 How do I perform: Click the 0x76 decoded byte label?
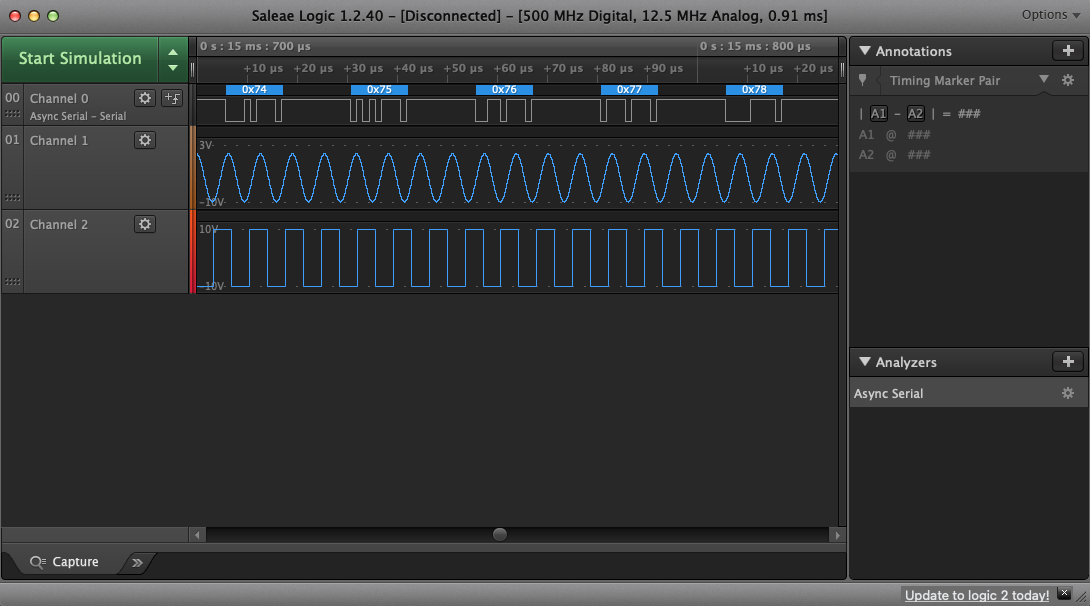(504, 89)
